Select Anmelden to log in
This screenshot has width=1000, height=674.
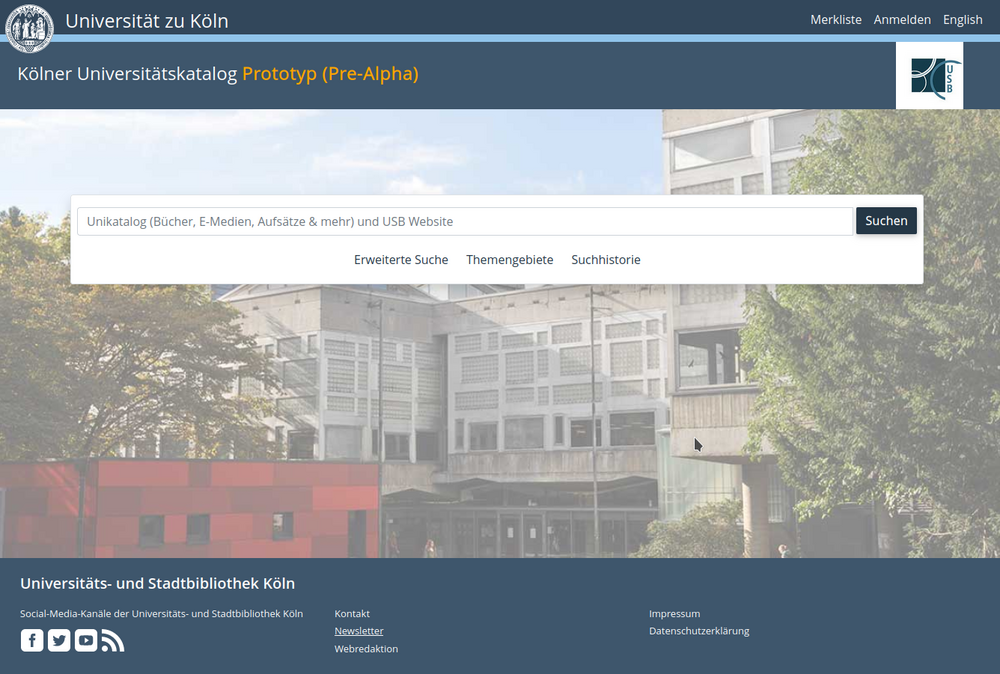tap(902, 20)
